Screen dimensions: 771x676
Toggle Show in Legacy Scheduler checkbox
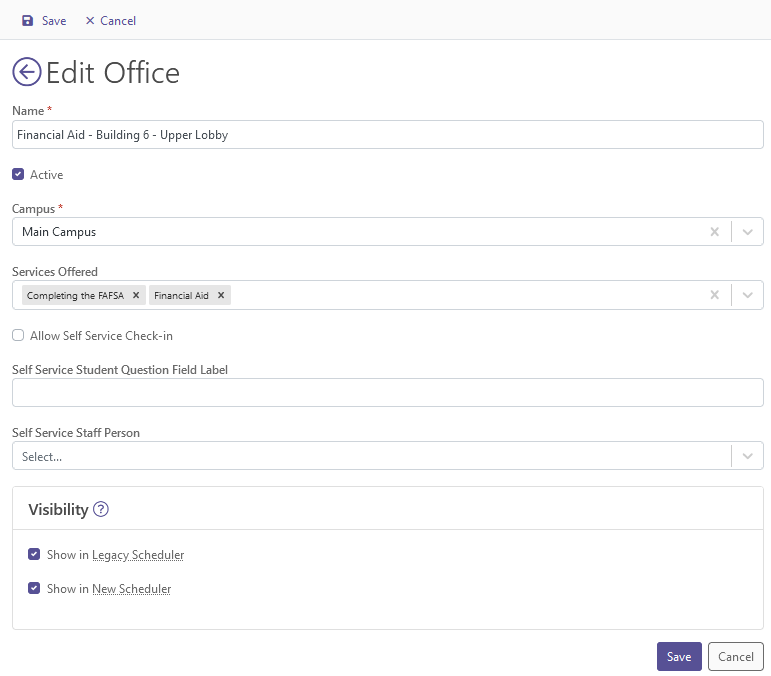click(34, 554)
